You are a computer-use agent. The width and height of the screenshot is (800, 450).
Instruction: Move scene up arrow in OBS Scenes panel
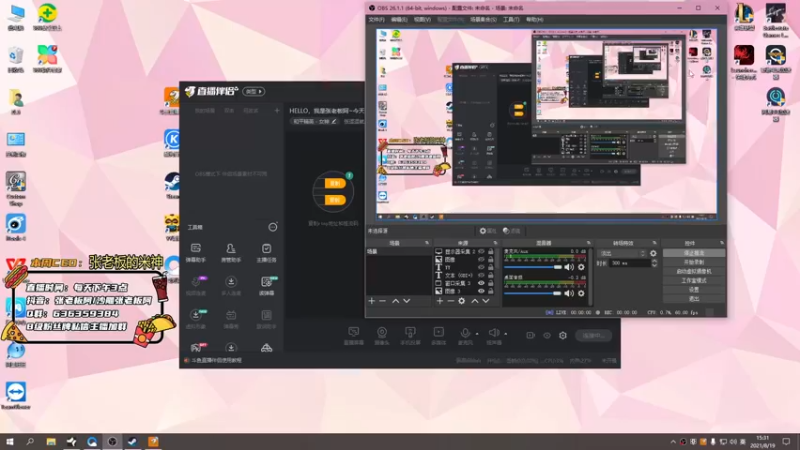click(395, 301)
